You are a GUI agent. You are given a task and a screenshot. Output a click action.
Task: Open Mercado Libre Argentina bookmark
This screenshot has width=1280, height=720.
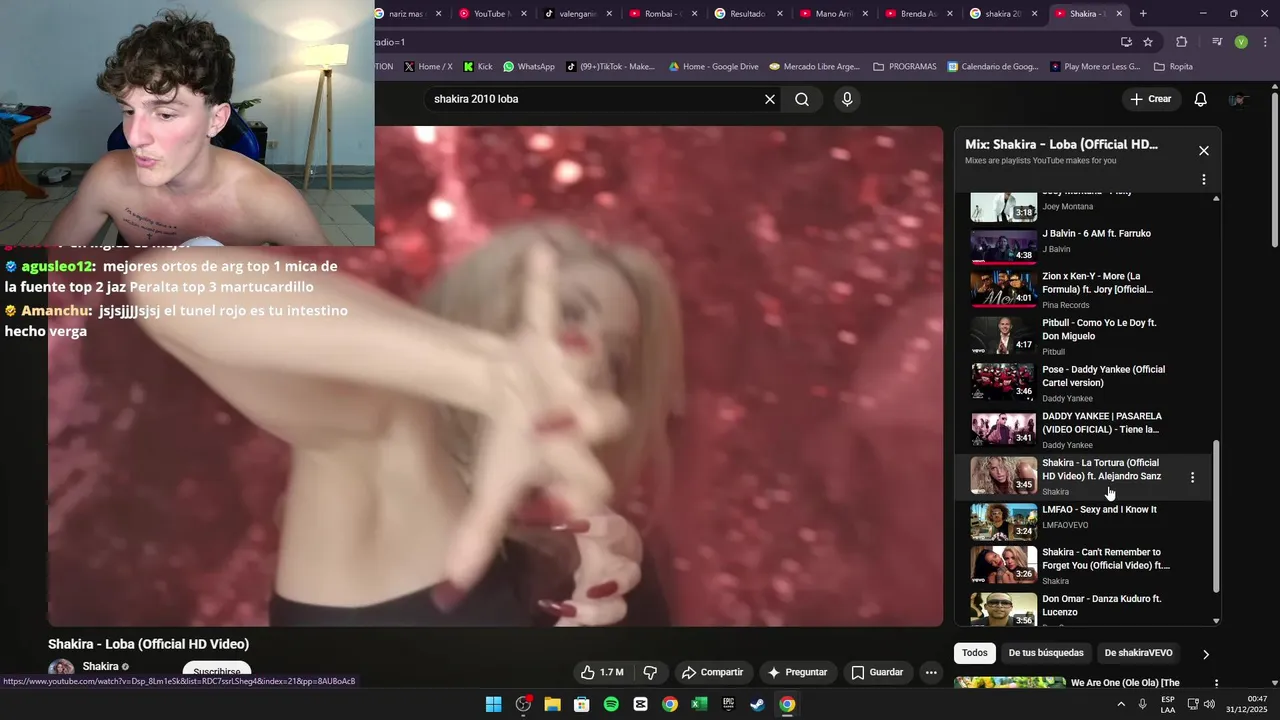pos(814,67)
